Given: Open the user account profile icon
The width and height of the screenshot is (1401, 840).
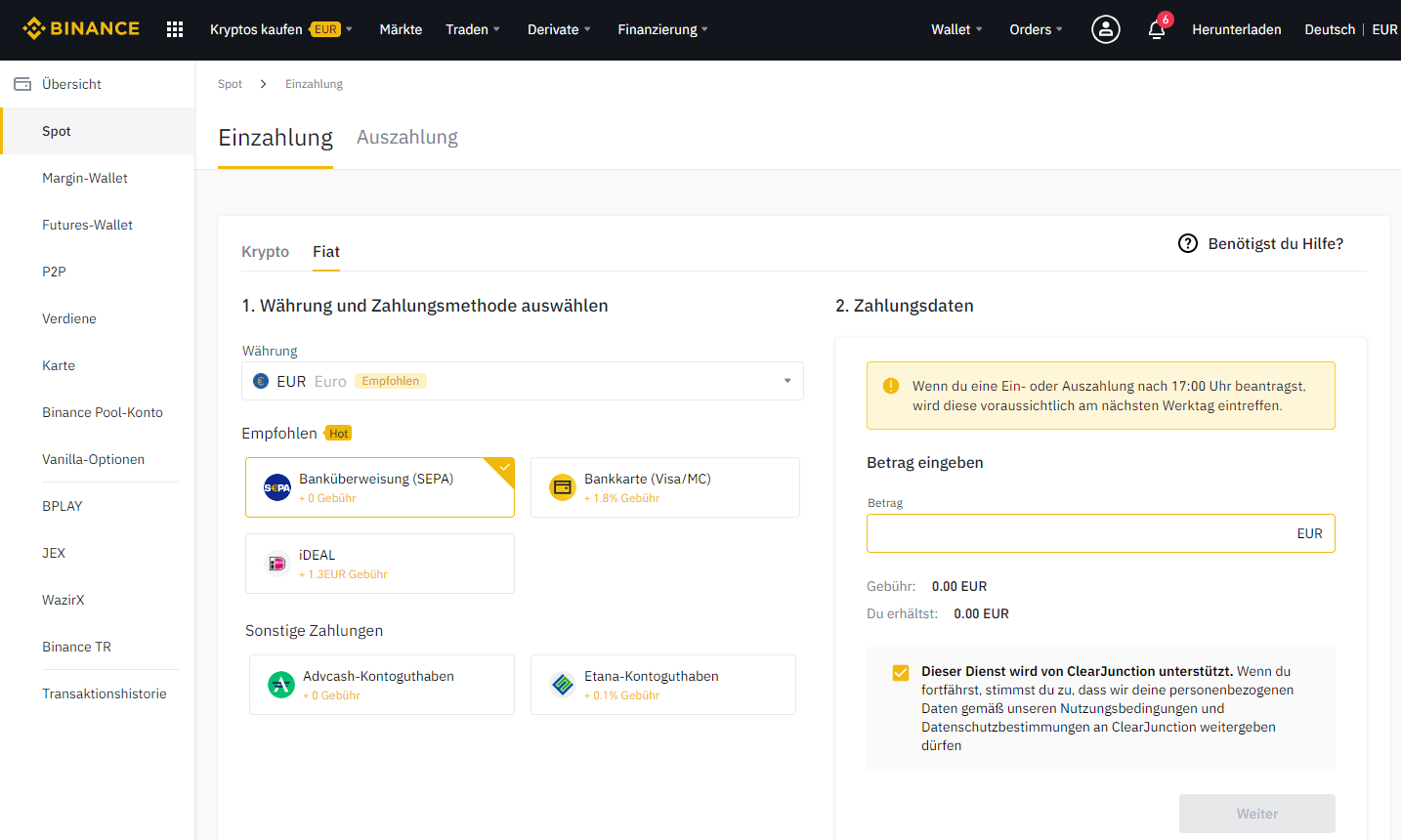Looking at the screenshot, I should (1106, 29).
